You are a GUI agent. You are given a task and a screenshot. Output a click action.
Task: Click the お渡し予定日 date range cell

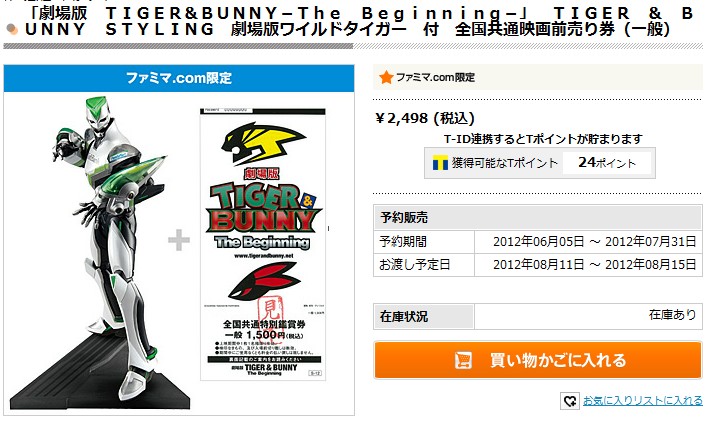[x=588, y=265]
